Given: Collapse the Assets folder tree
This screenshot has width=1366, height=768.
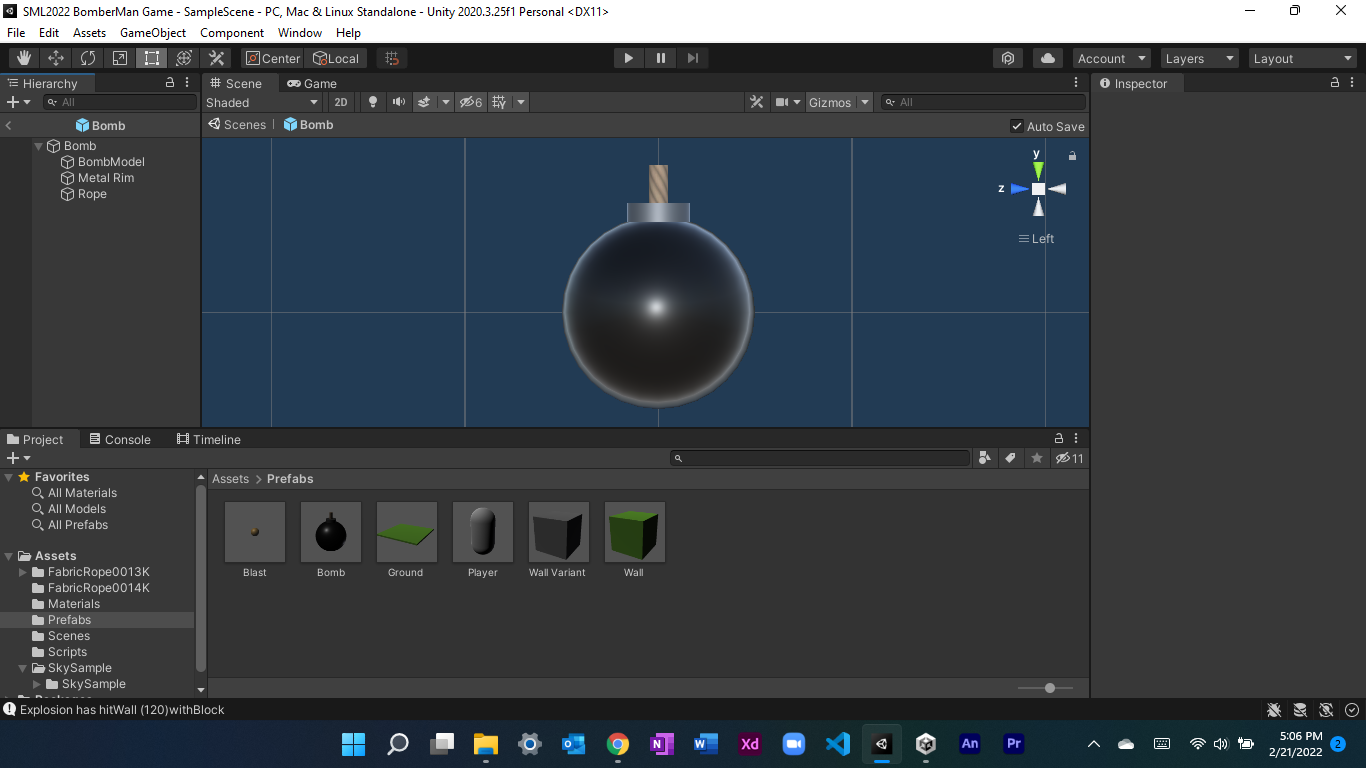Looking at the screenshot, I should click(x=9, y=556).
